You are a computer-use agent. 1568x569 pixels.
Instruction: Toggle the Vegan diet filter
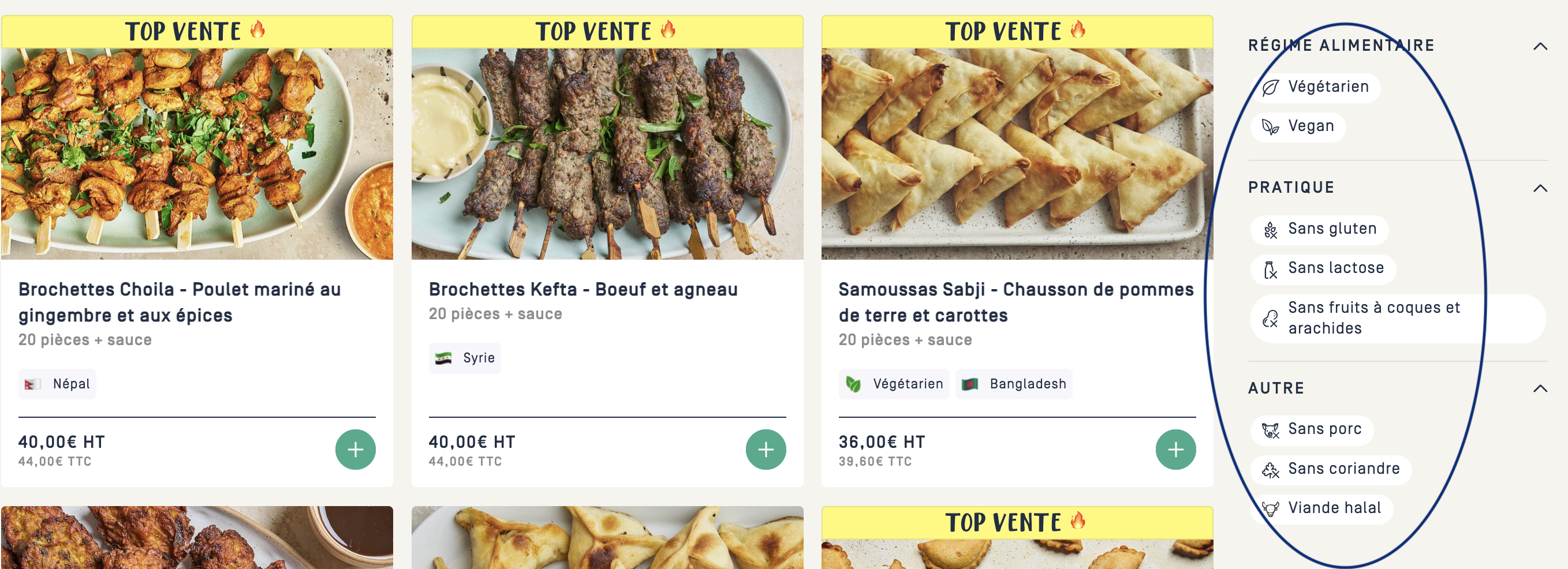(x=1298, y=126)
